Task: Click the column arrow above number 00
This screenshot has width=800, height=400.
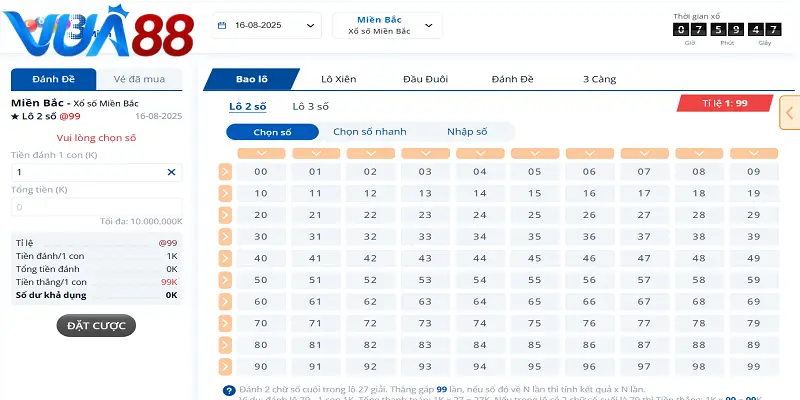Action: click(x=260, y=154)
